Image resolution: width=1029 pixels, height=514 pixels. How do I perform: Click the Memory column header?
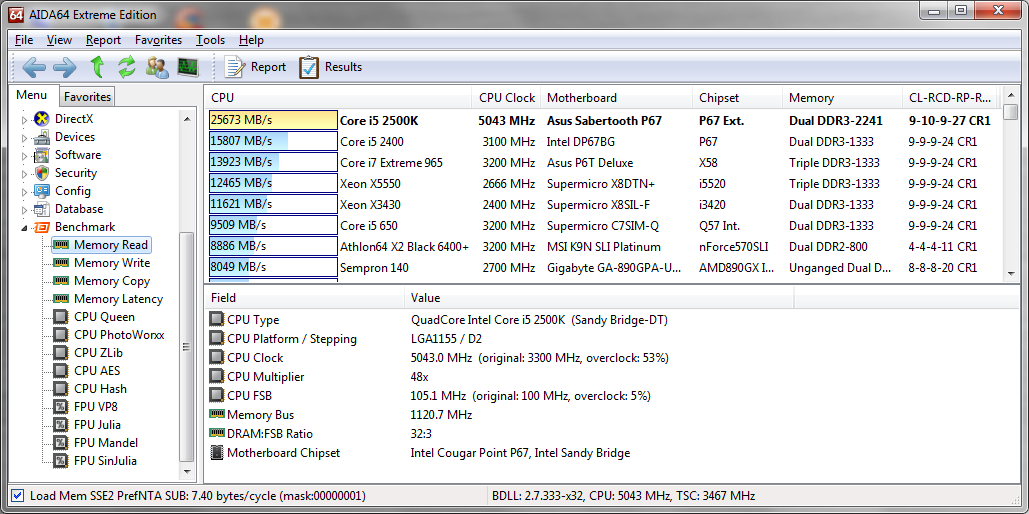click(x=842, y=98)
